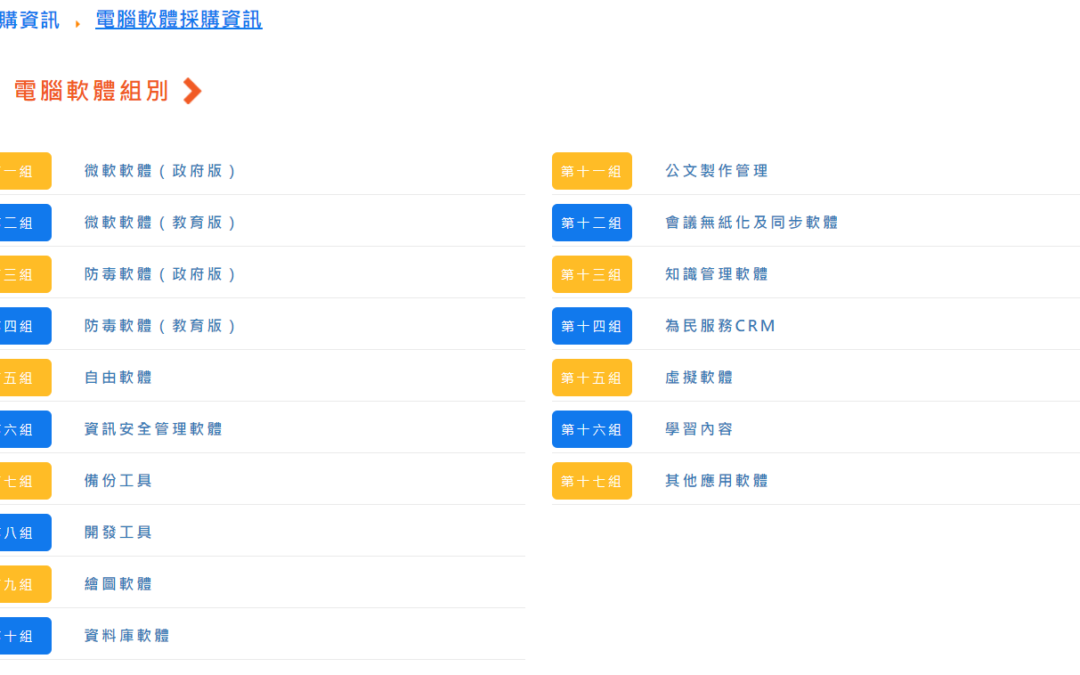Click the blue 第十四組 badge
Screen dimensions: 1080x675
592,326
